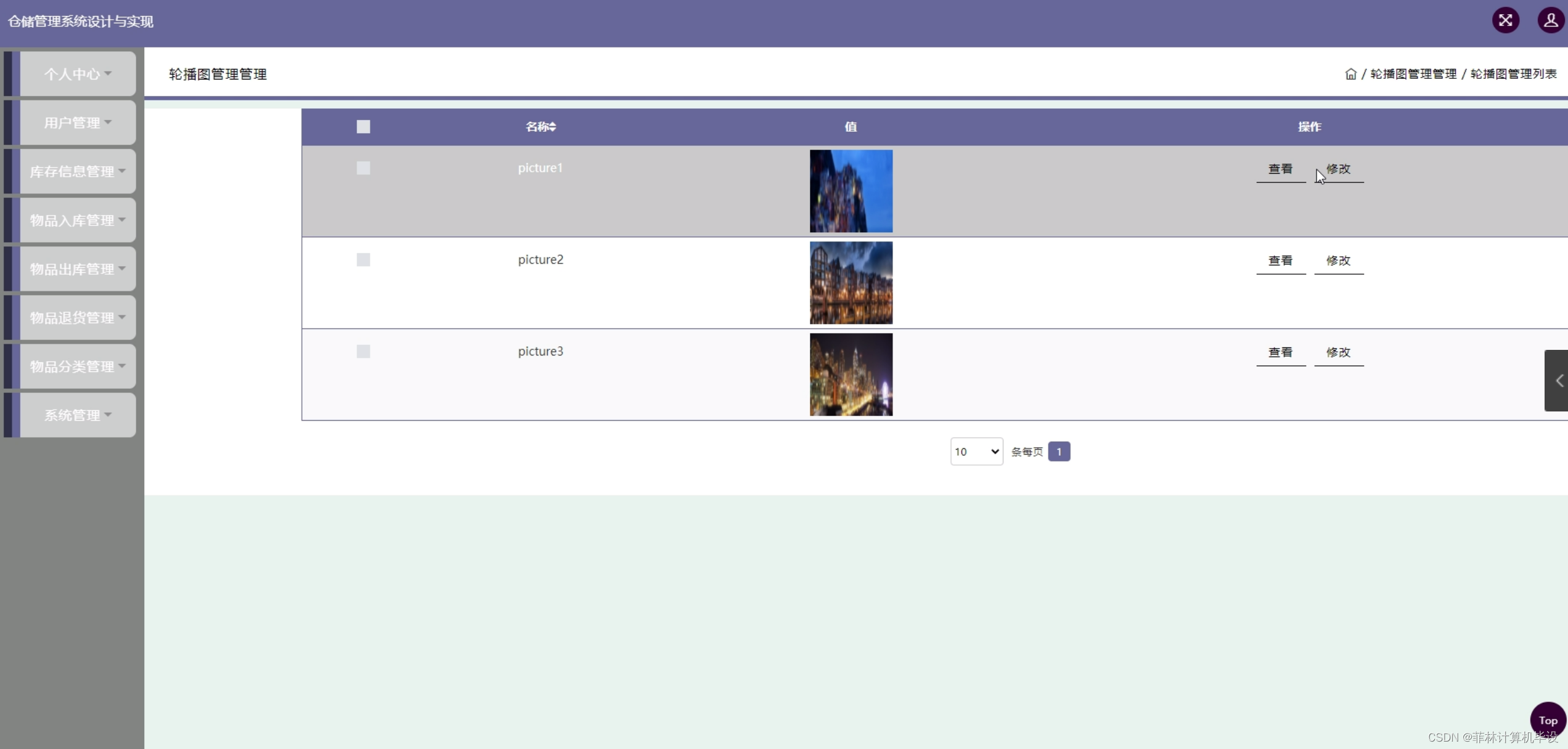The image size is (1568, 749).
Task: Click the home icon in breadcrumb
Action: coord(1350,74)
